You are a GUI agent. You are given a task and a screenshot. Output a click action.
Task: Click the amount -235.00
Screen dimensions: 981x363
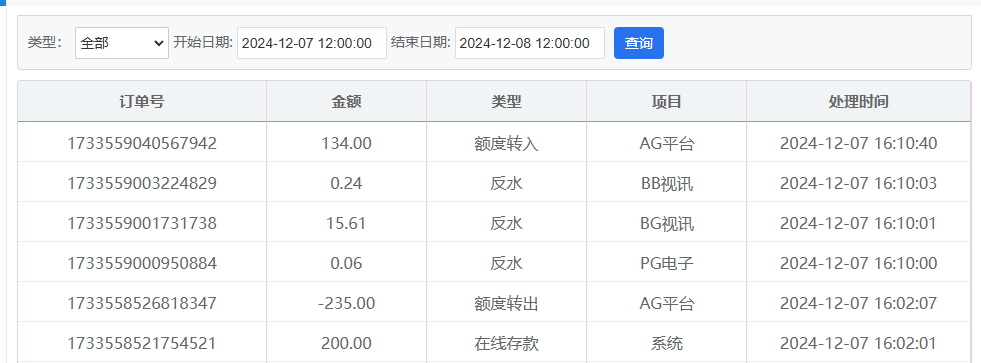pyautogui.click(x=347, y=304)
